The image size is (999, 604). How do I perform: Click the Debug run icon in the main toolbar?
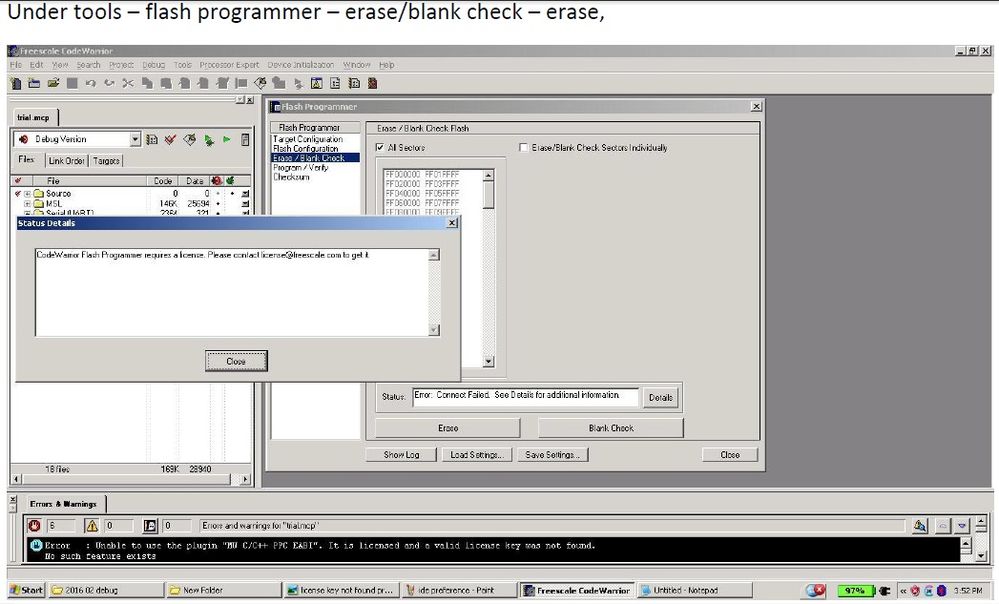point(298,83)
